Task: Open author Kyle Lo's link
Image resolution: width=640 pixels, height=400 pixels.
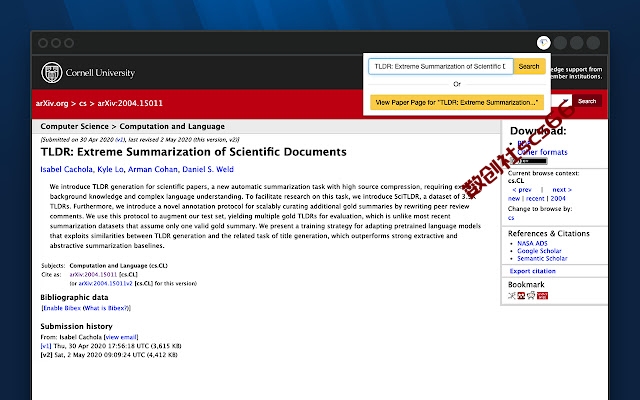Action: click(110, 169)
